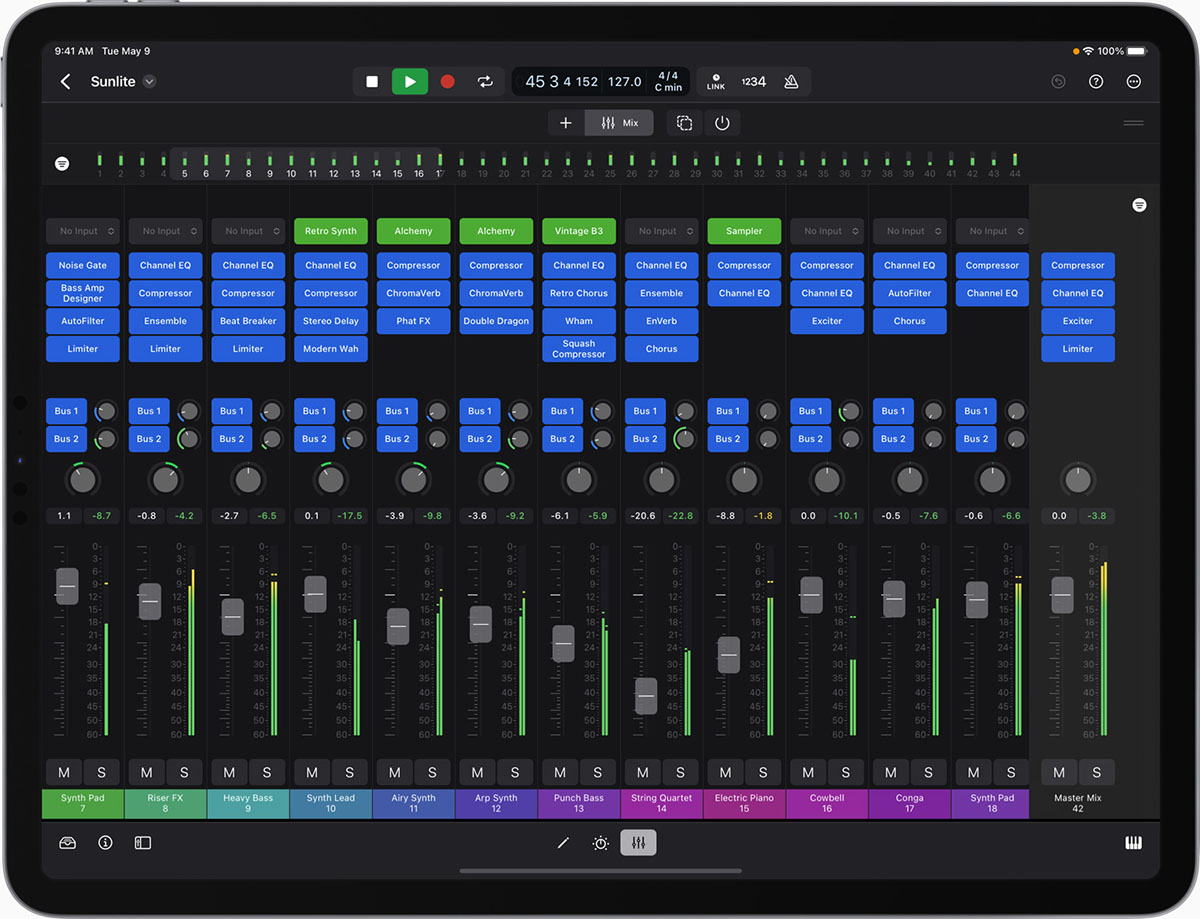
Task: Mute the Electric Piano channel
Action: click(726, 772)
